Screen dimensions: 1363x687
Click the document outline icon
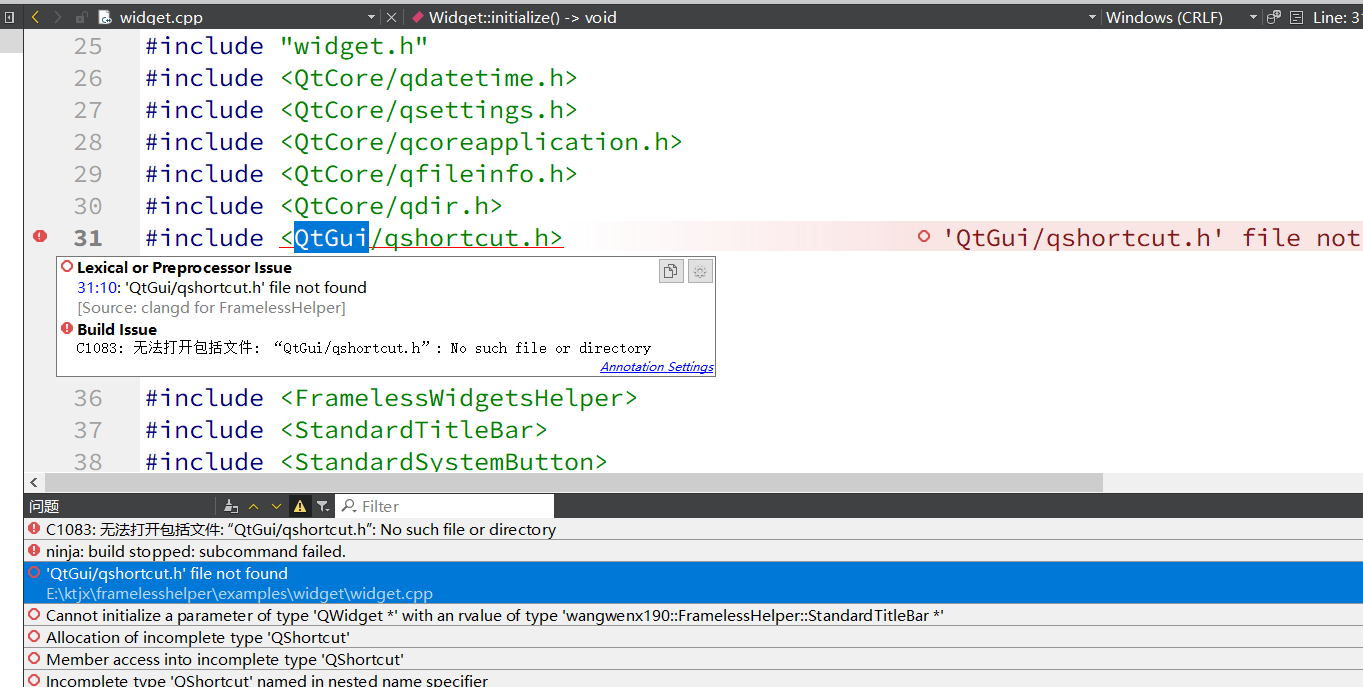1296,17
